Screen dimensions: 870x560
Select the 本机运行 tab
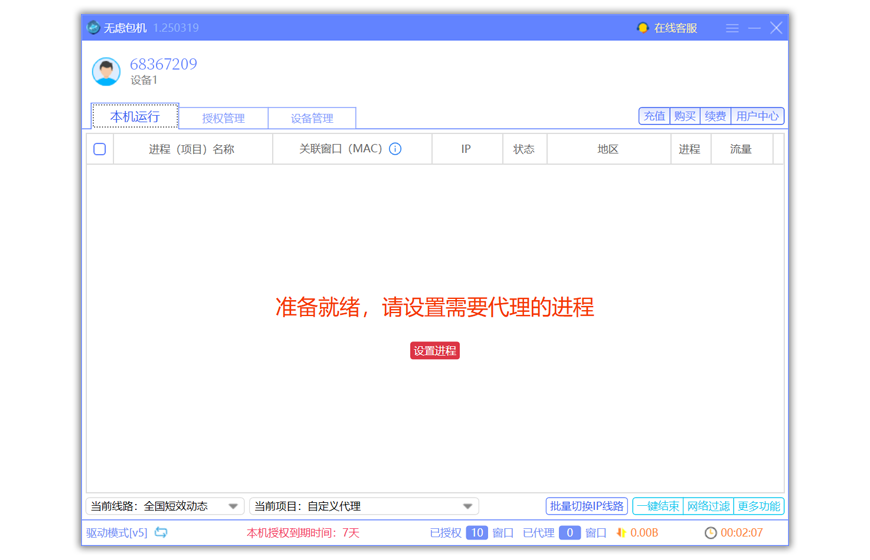(x=135, y=117)
